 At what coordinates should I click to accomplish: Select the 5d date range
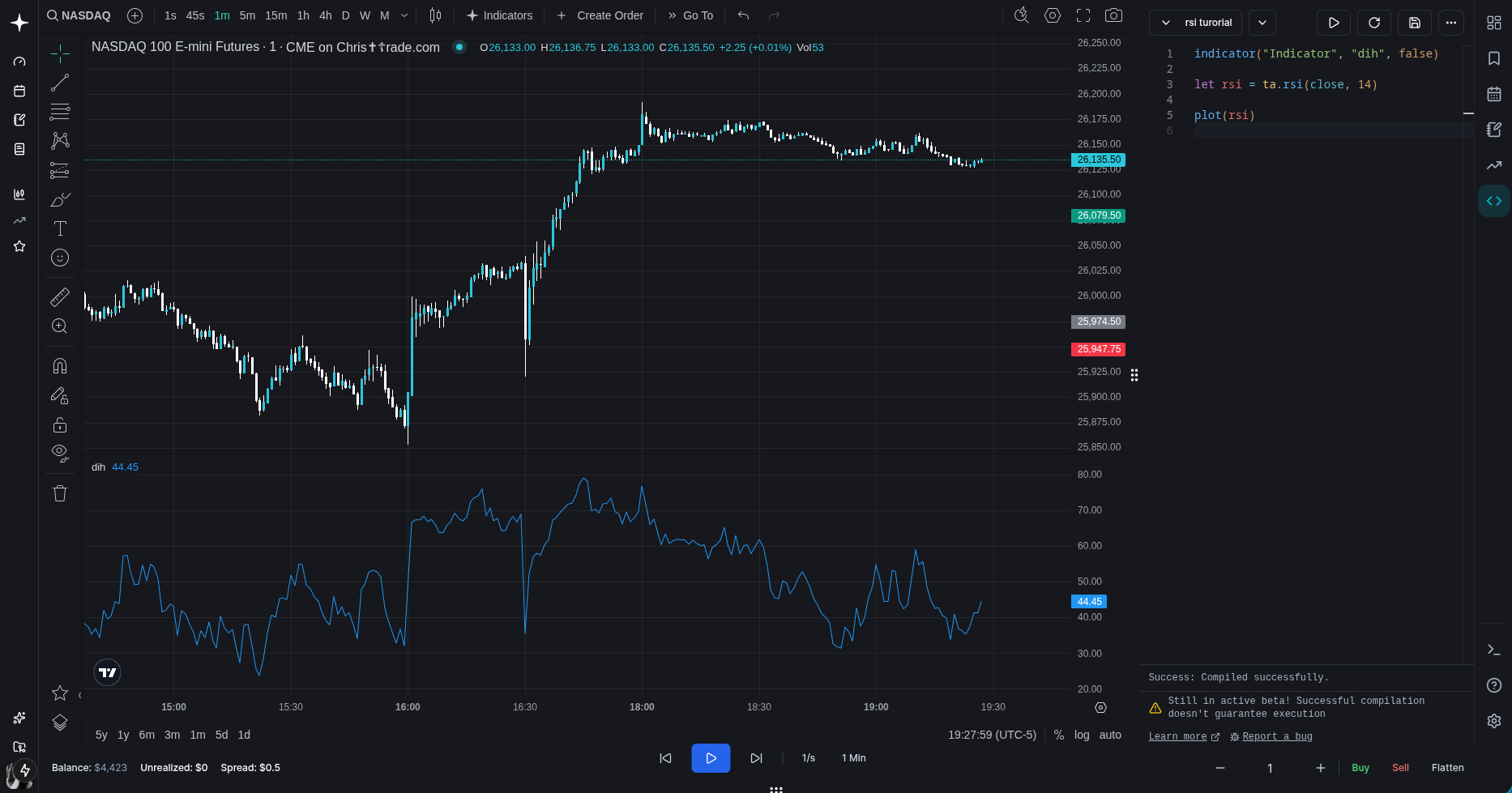click(x=221, y=735)
